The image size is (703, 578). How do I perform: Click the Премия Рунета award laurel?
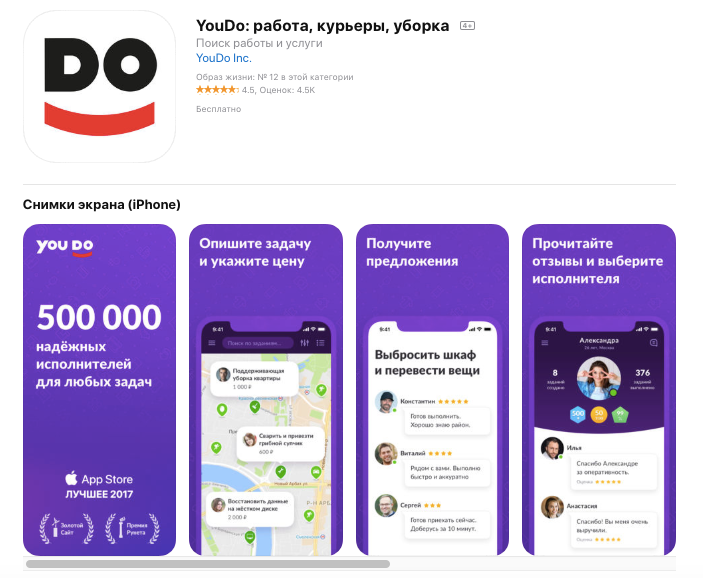tap(132, 529)
